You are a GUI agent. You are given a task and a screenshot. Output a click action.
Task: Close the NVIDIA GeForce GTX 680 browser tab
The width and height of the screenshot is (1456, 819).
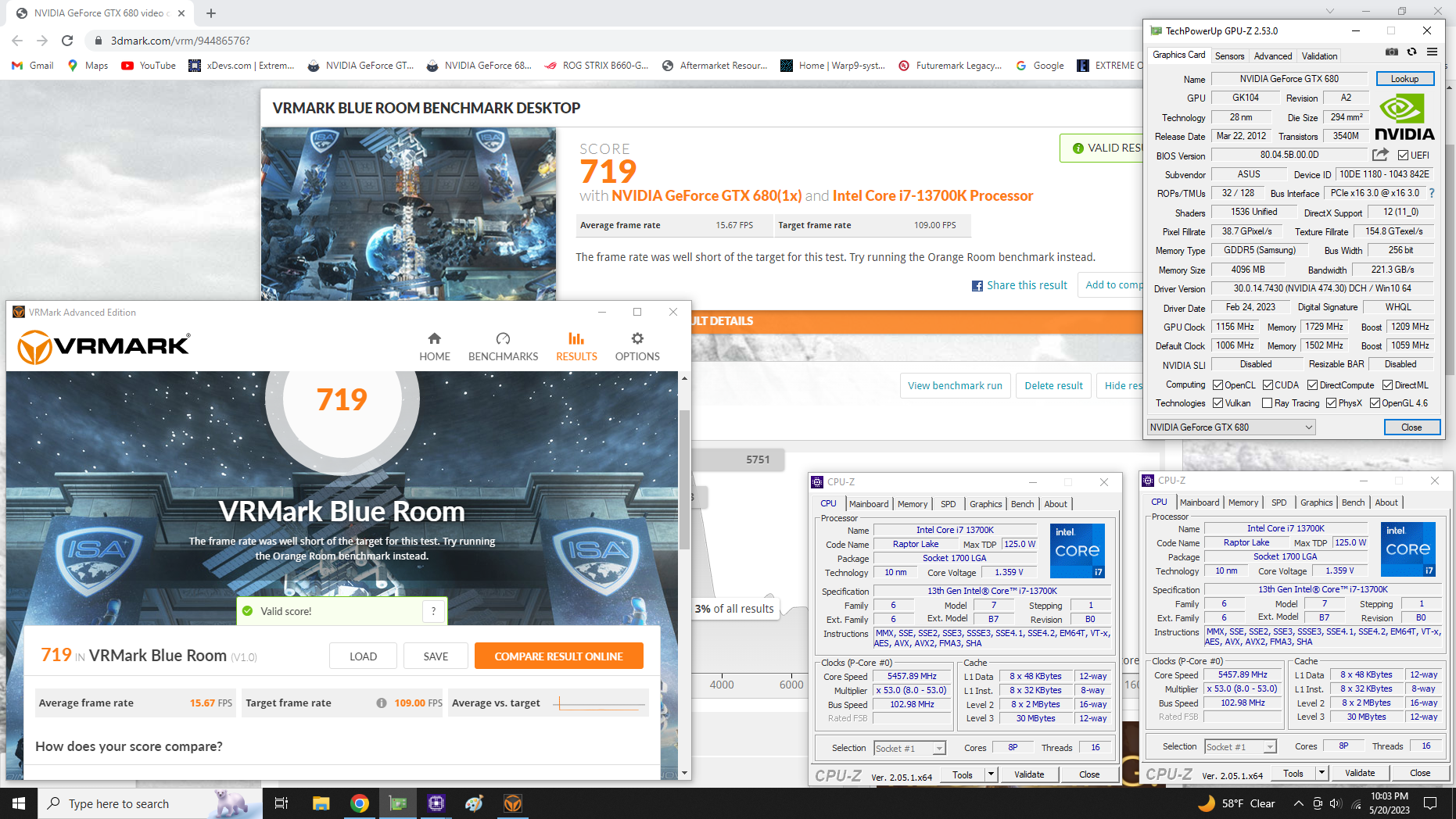[181, 13]
